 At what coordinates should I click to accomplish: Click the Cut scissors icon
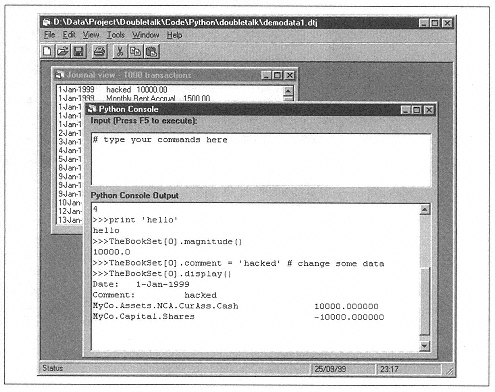pyautogui.click(x=120, y=51)
